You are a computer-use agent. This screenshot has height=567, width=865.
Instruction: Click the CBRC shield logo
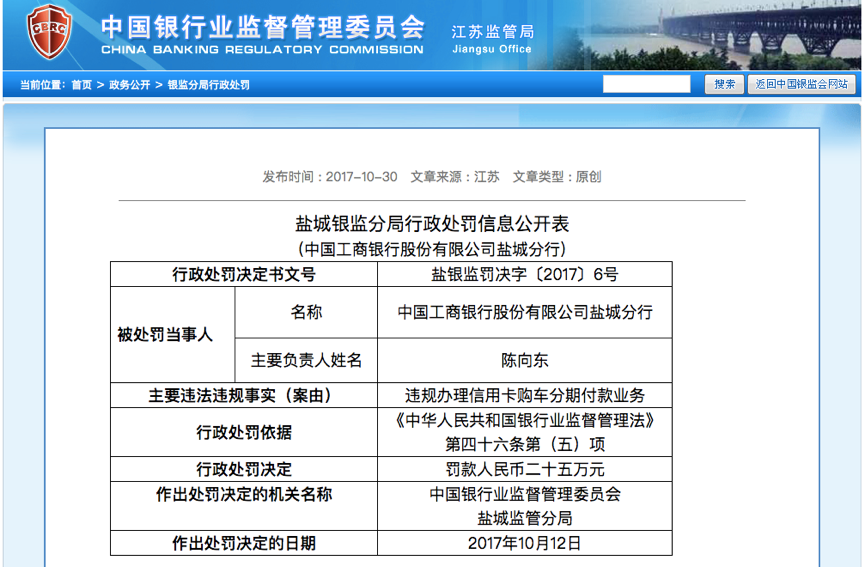click(50, 31)
